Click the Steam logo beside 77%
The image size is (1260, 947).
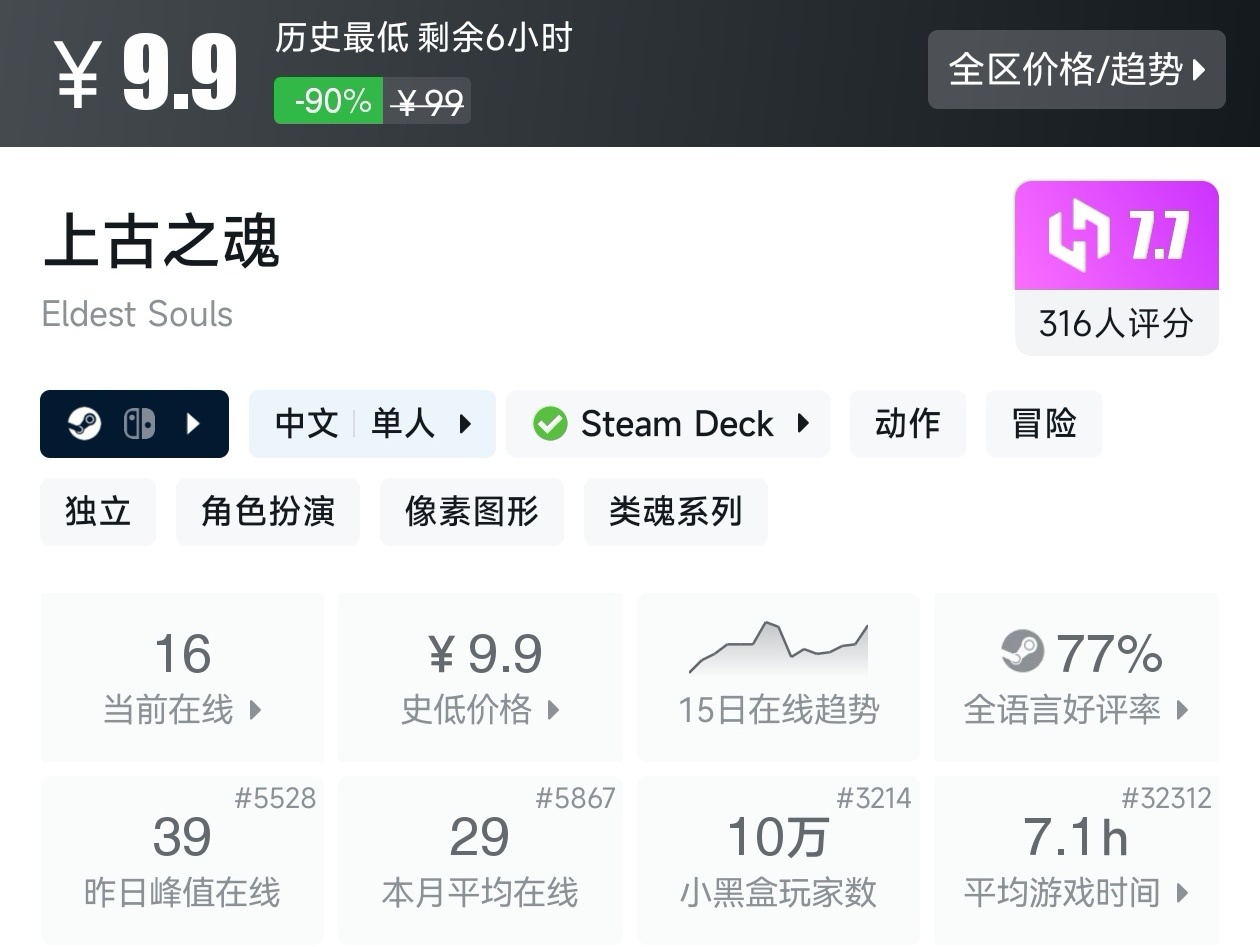(1022, 652)
